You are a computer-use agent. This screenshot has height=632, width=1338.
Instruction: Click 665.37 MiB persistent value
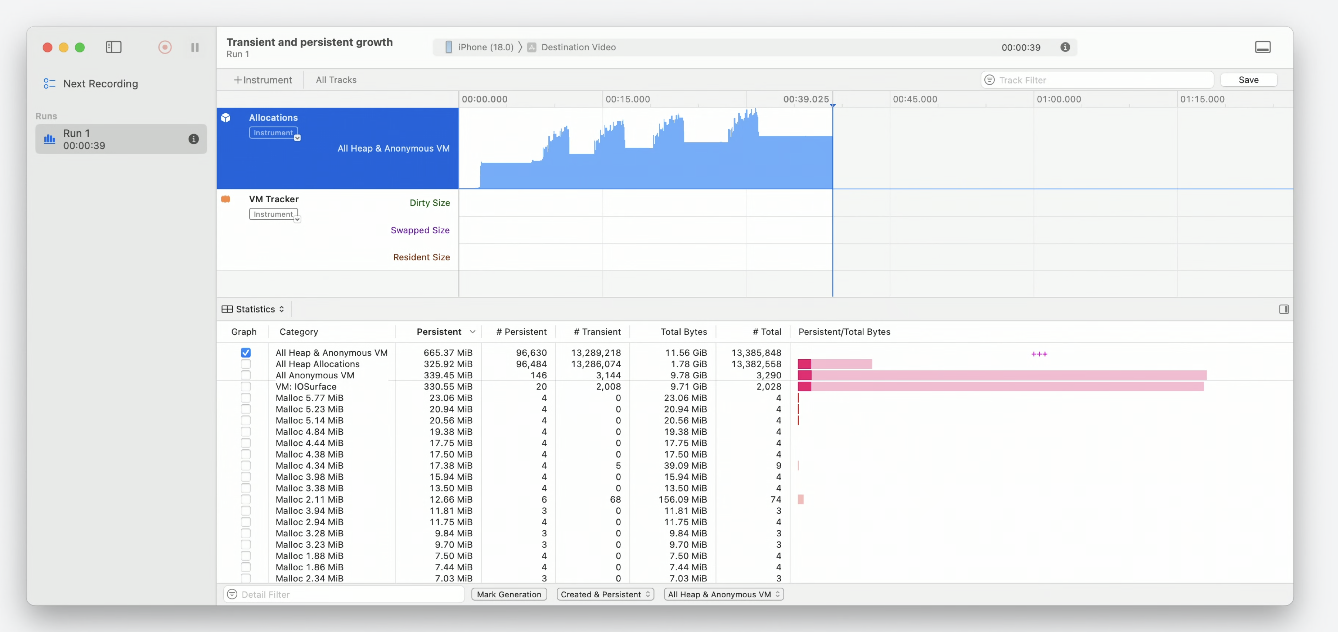coord(450,353)
